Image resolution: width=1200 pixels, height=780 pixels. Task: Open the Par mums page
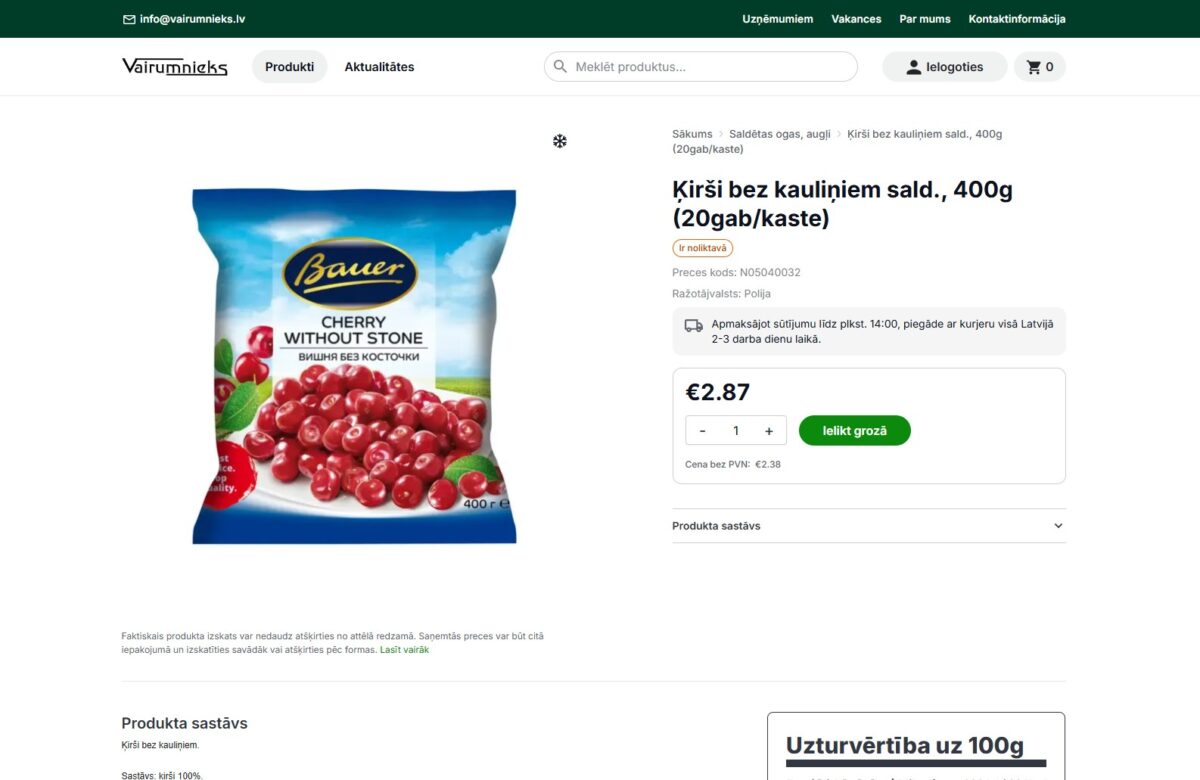coord(924,18)
